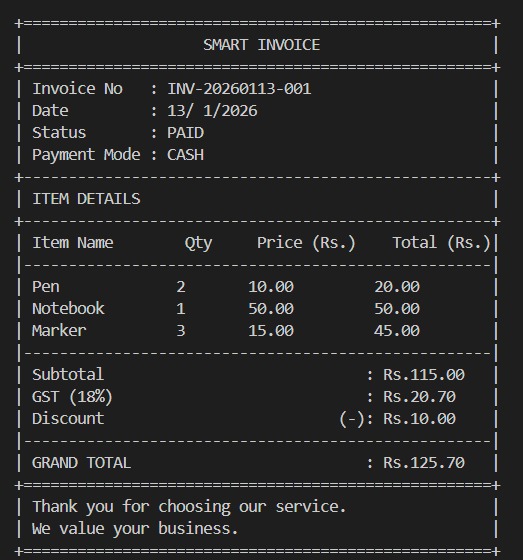
Task: Click the Status label
Action: 59,133
